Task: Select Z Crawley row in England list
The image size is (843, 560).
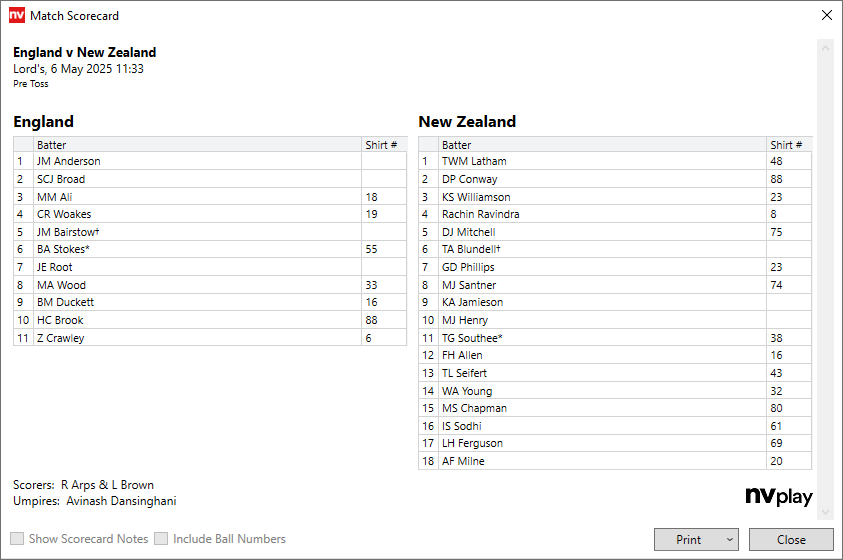Action: (x=197, y=338)
